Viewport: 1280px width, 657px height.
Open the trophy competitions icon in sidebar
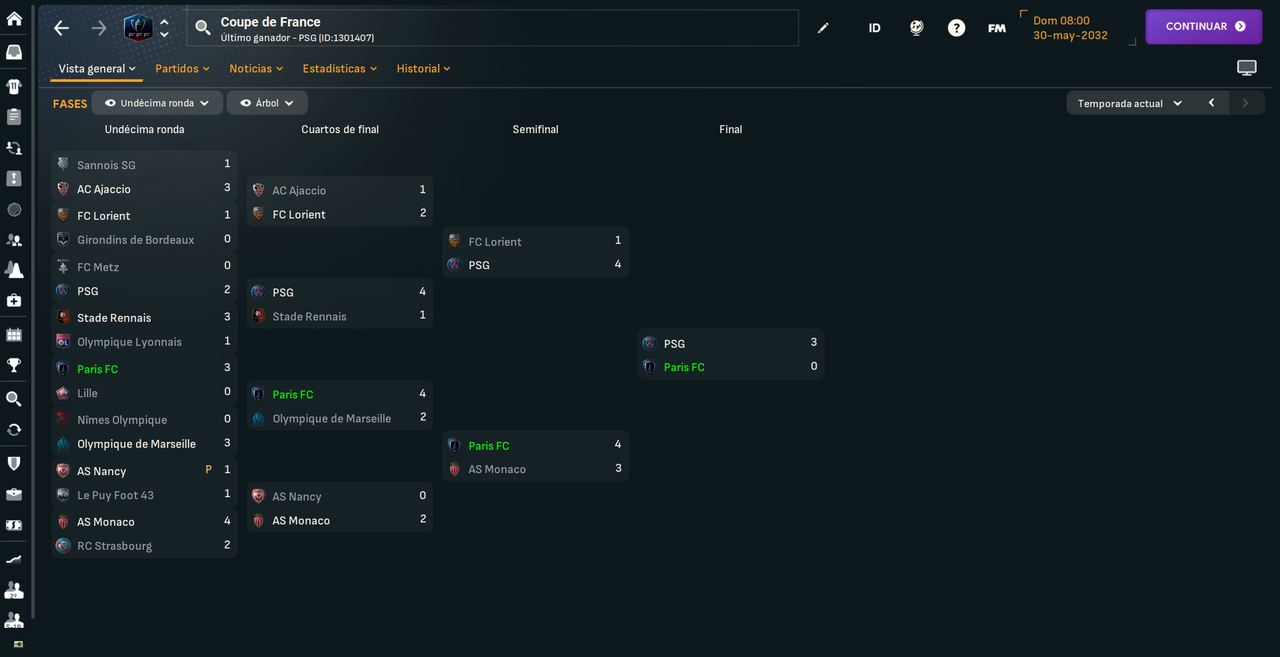(x=14, y=365)
